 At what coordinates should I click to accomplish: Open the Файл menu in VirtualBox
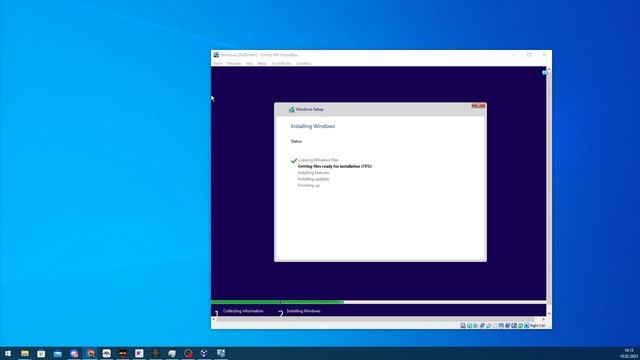tap(218, 63)
